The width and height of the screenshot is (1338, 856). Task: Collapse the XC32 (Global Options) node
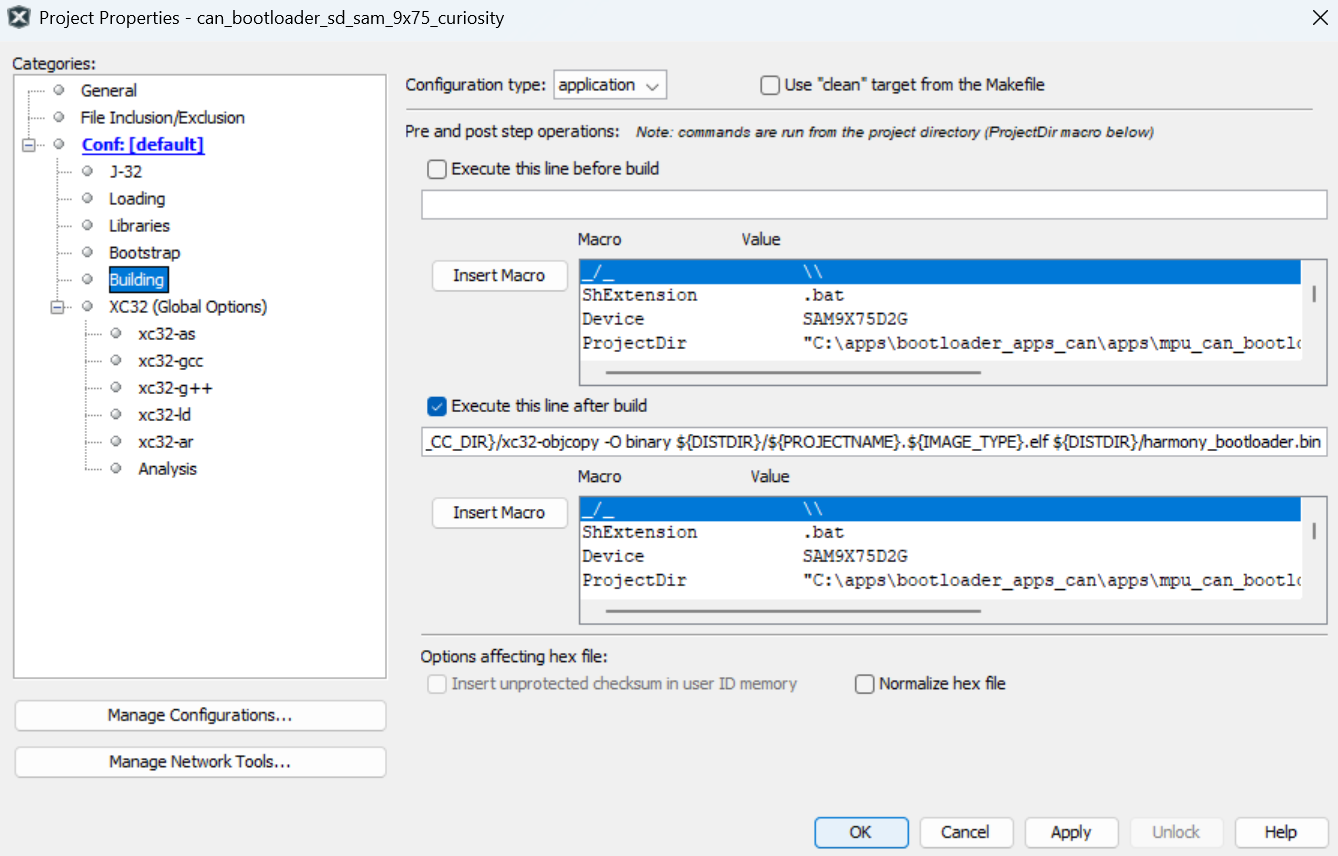58,306
